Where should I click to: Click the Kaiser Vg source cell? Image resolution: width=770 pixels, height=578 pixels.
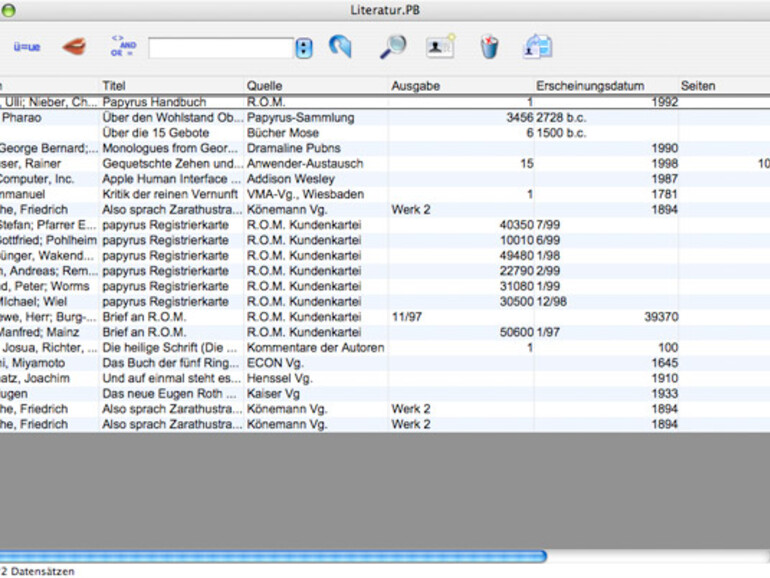[x=273, y=393]
